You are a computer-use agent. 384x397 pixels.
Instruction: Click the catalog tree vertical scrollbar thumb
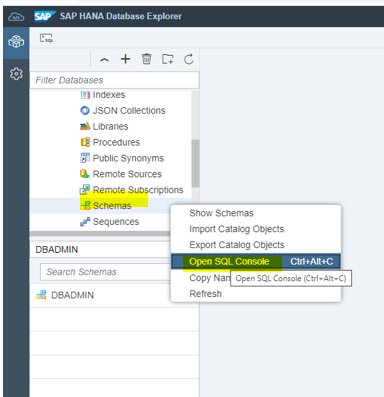[x=195, y=163]
